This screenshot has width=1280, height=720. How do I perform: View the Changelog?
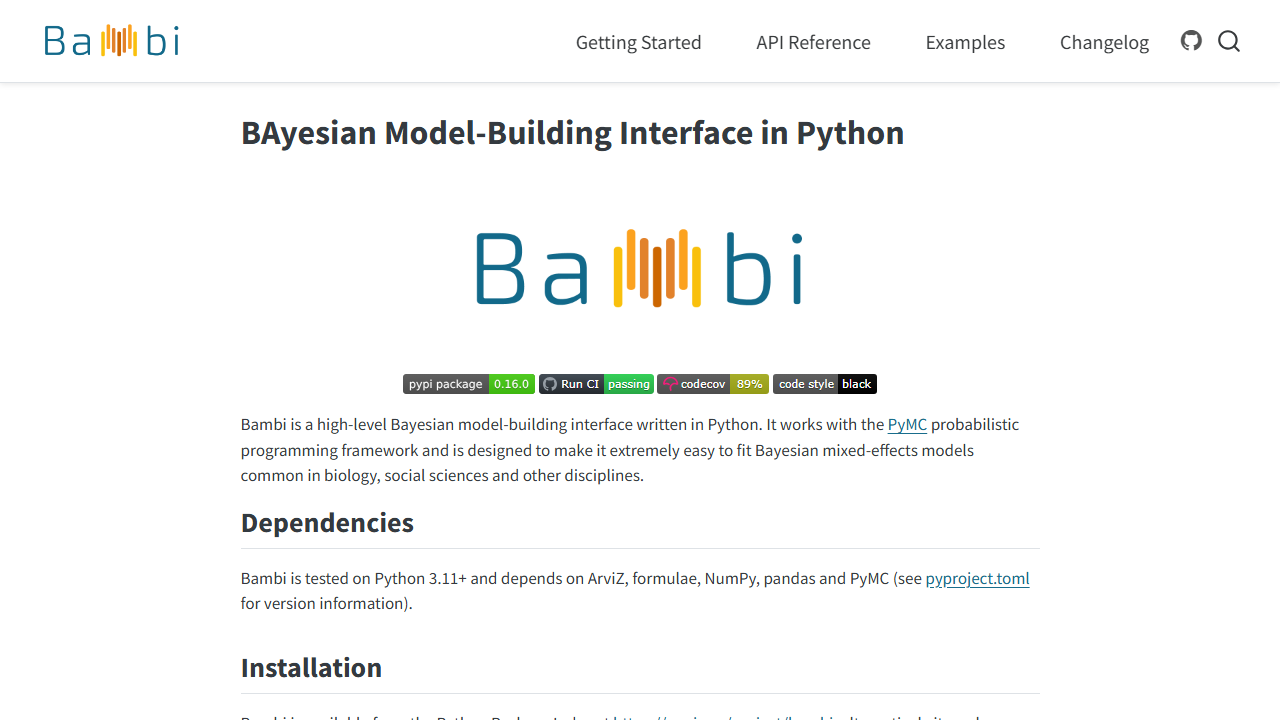click(1104, 42)
